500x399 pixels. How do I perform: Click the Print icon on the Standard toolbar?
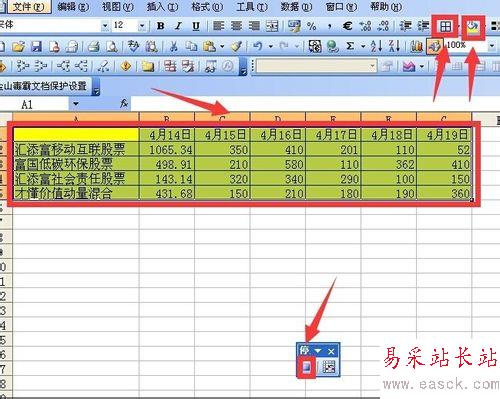pos(94,46)
